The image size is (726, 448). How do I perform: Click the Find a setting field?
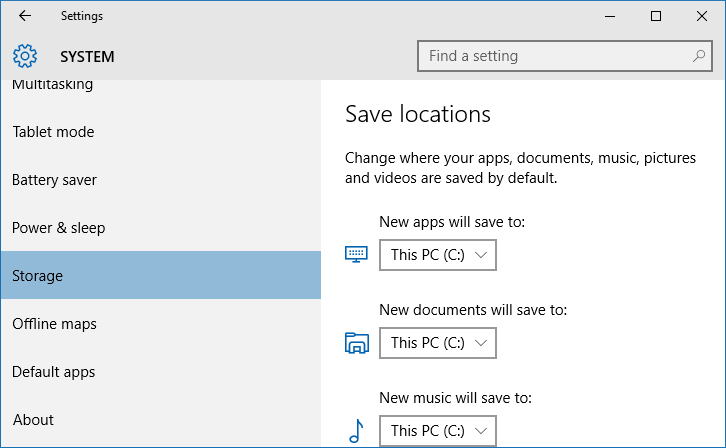564,56
